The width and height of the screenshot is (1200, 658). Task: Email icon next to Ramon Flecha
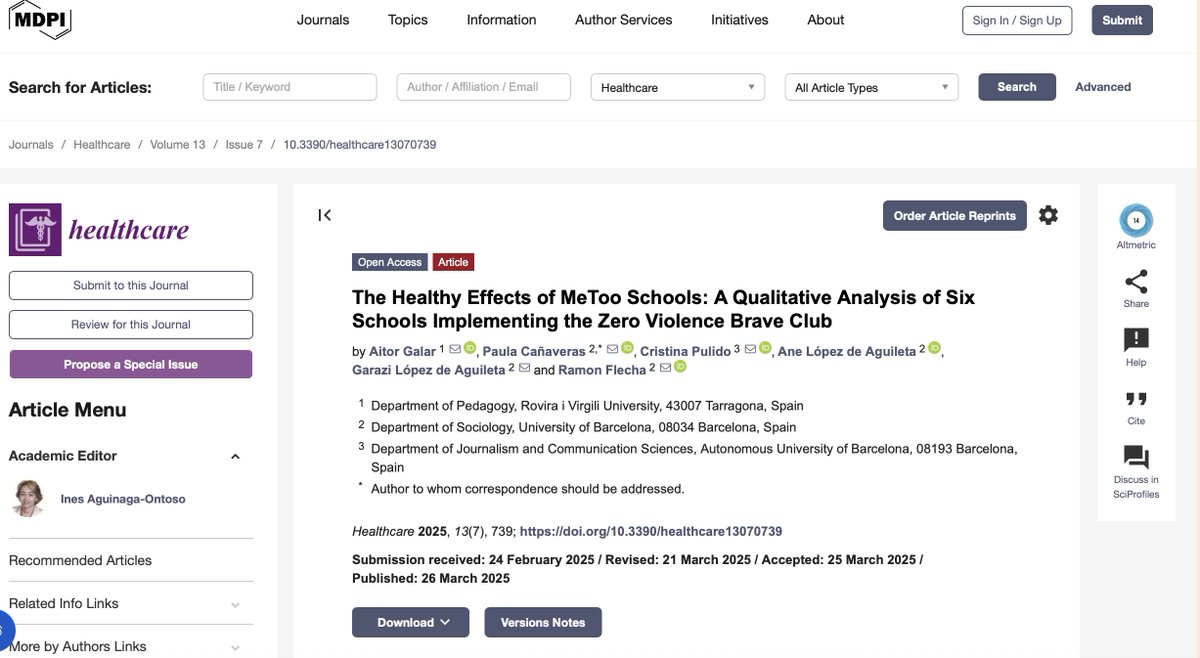point(665,369)
